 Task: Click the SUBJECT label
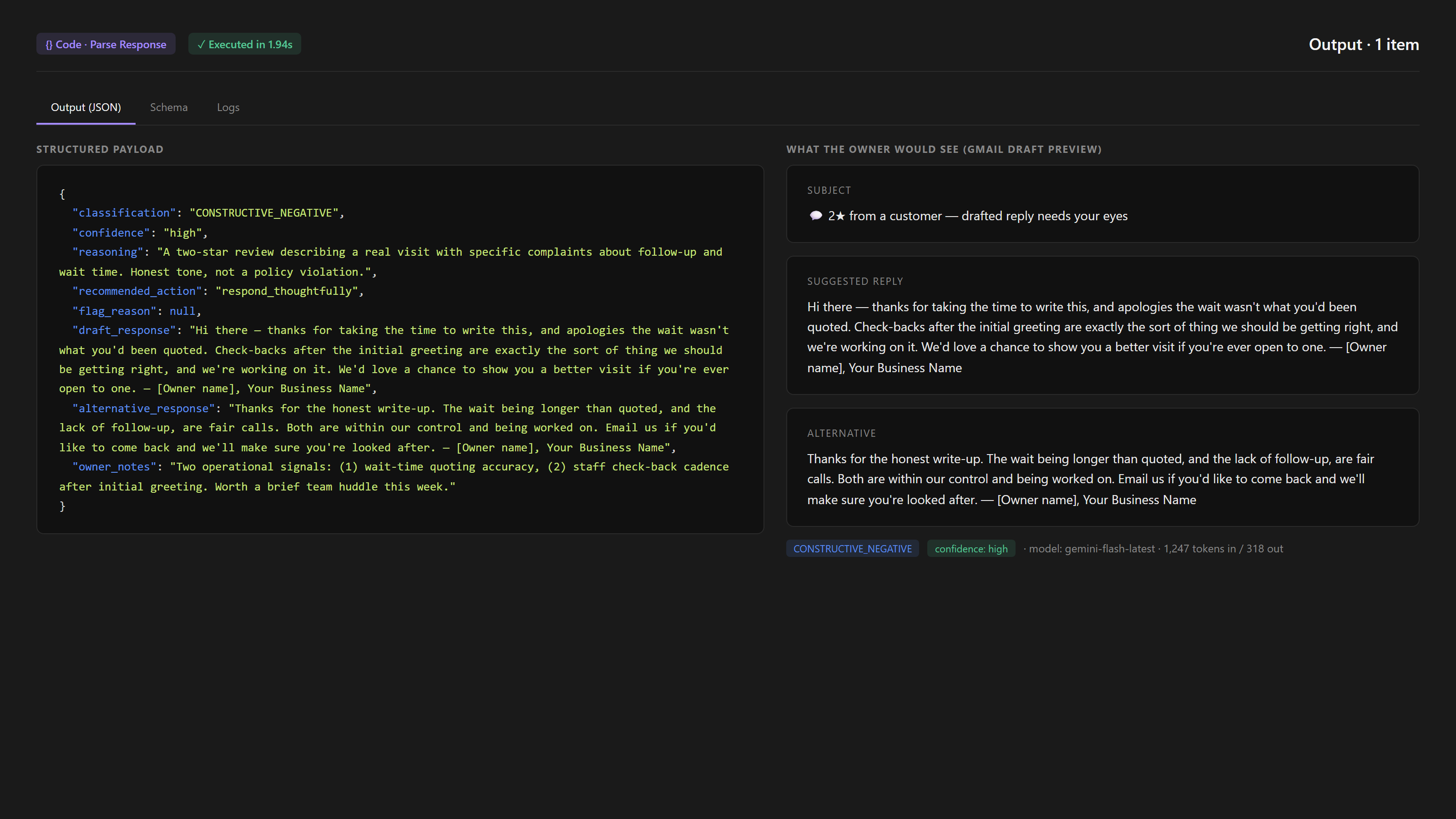[829, 191]
